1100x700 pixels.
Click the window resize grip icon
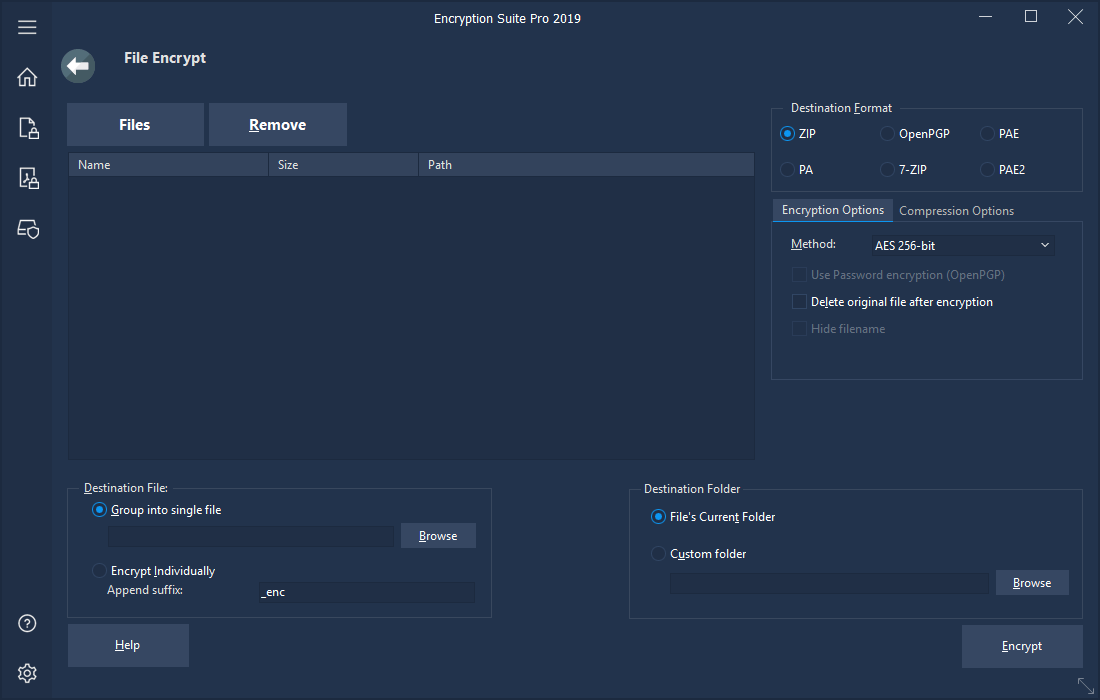pos(1085,685)
